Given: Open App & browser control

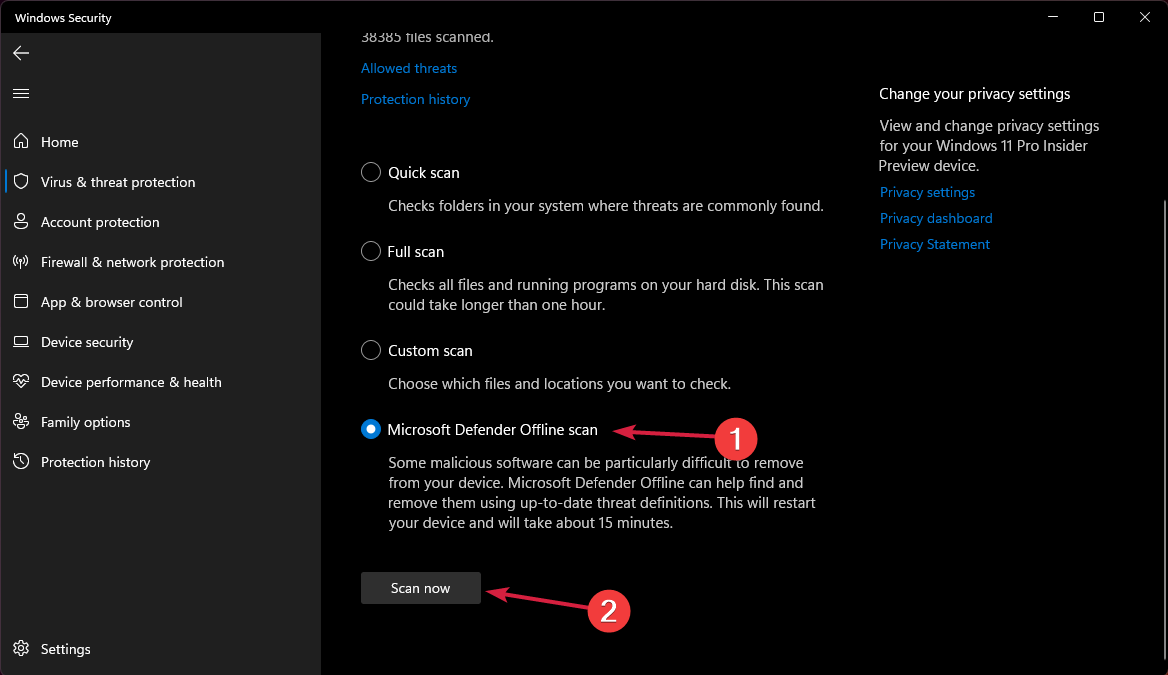Looking at the screenshot, I should coord(21,302).
